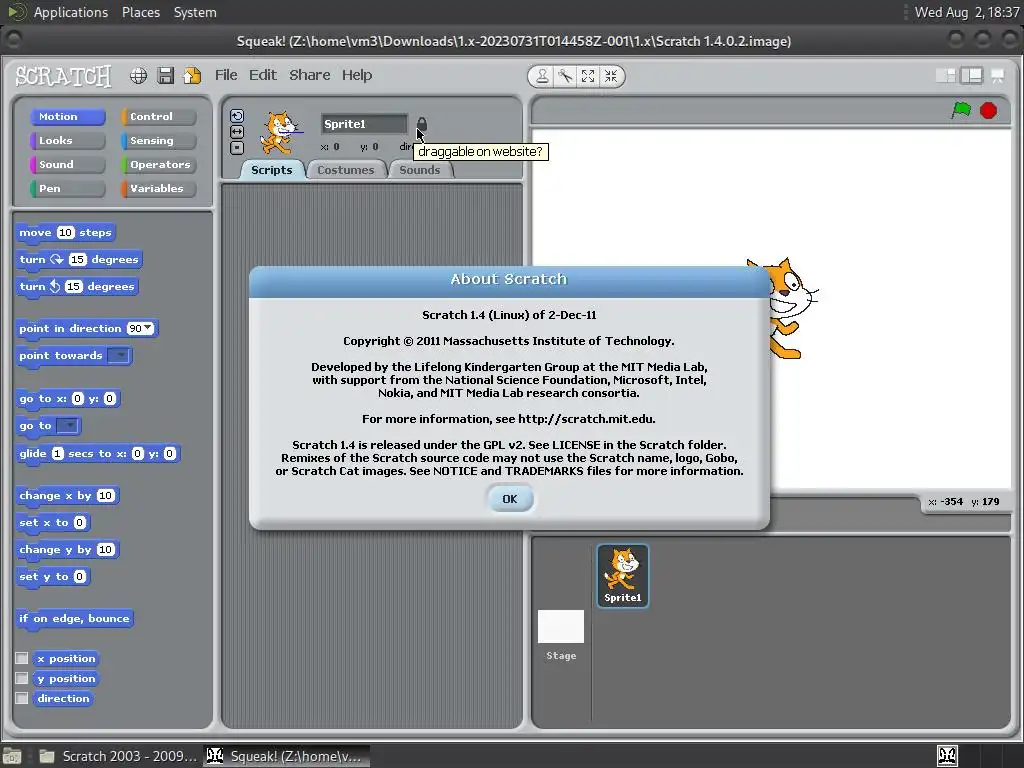The width and height of the screenshot is (1024, 768).
Task: Click the glide 1 secs block
Action: [98, 454]
